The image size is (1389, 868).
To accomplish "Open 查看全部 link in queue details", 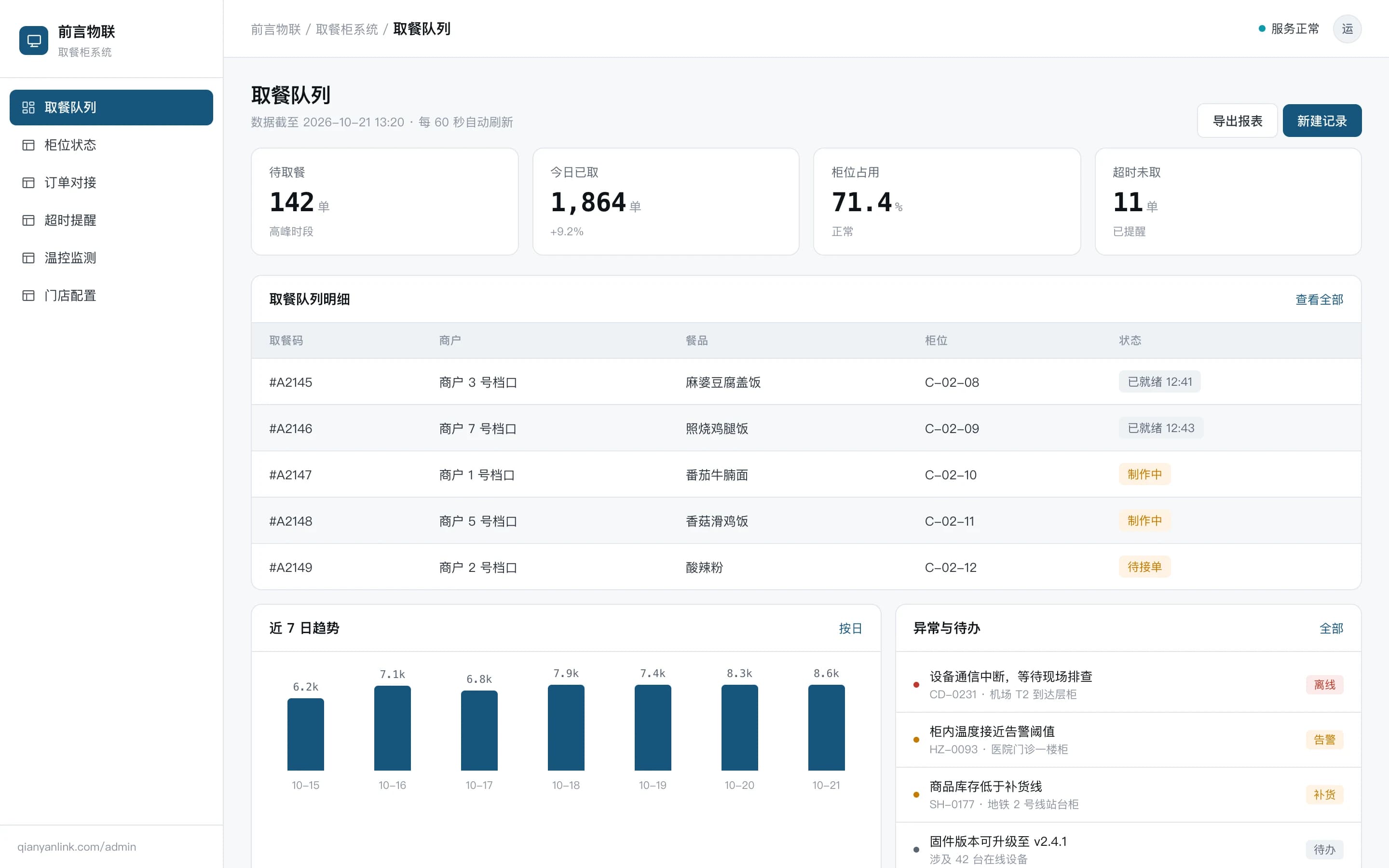I will (1319, 299).
